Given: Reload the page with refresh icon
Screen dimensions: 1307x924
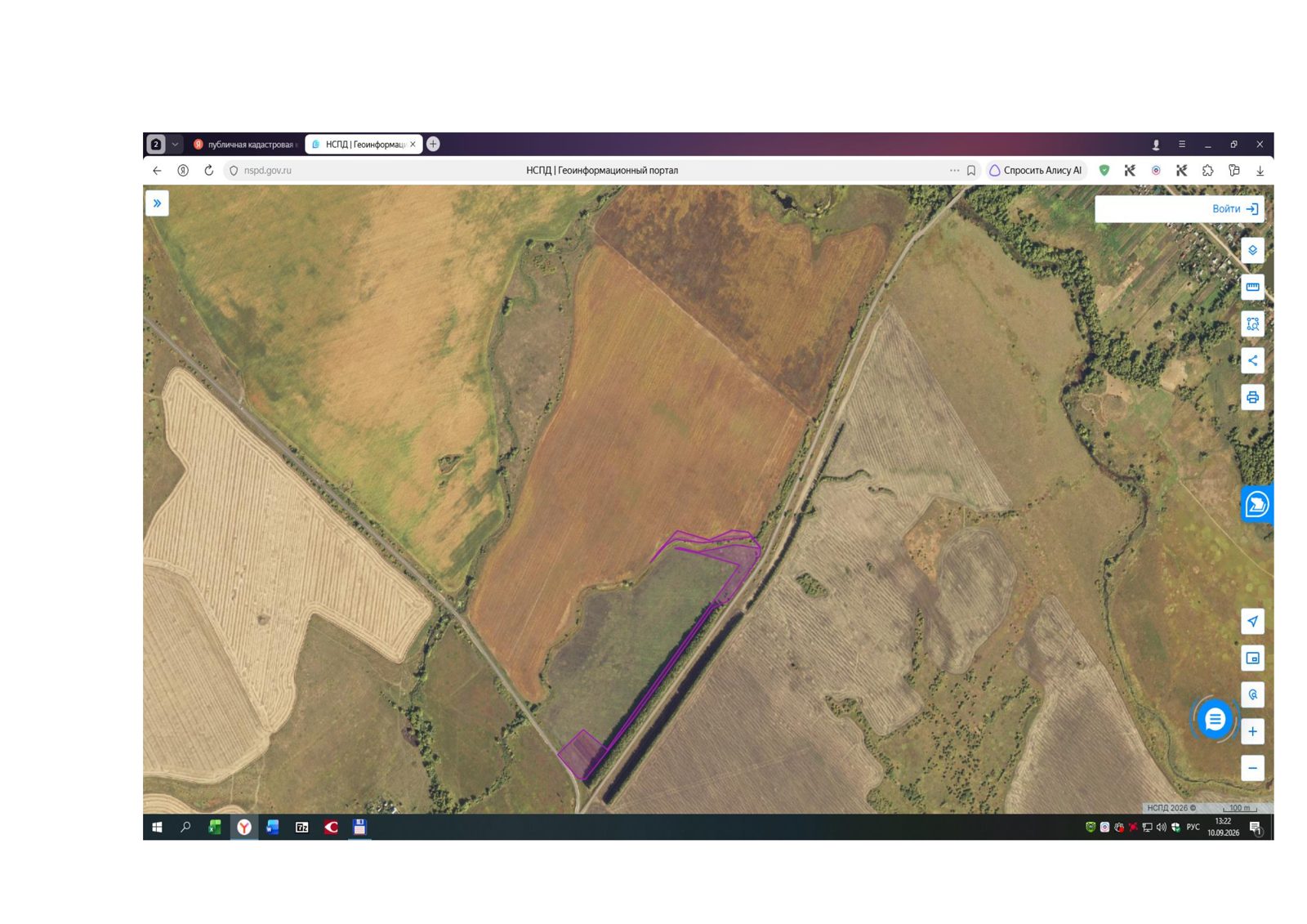Looking at the screenshot, I should pyautogui.click(x=208, y=171).
